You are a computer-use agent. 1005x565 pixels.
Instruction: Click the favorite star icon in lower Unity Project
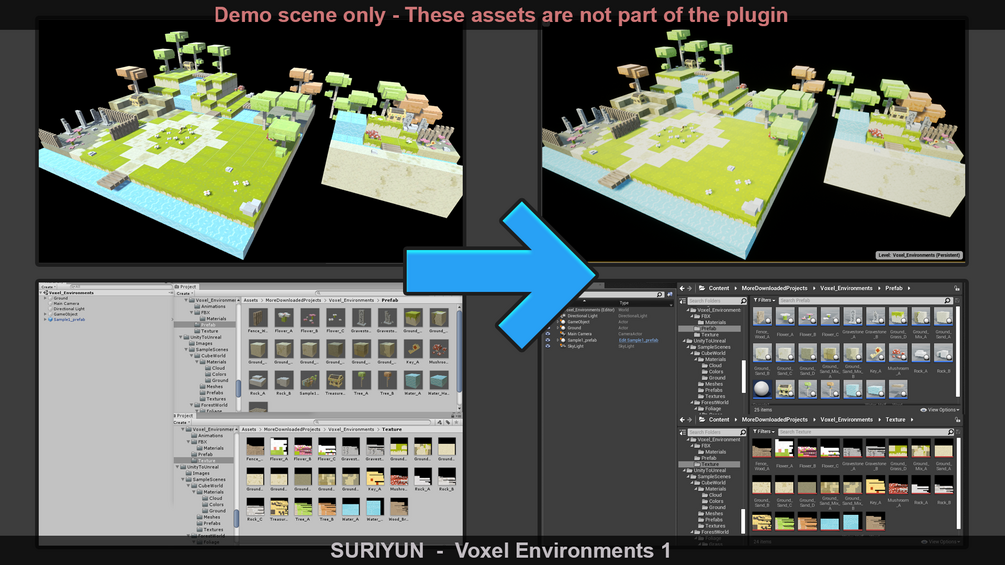[456, 422]
